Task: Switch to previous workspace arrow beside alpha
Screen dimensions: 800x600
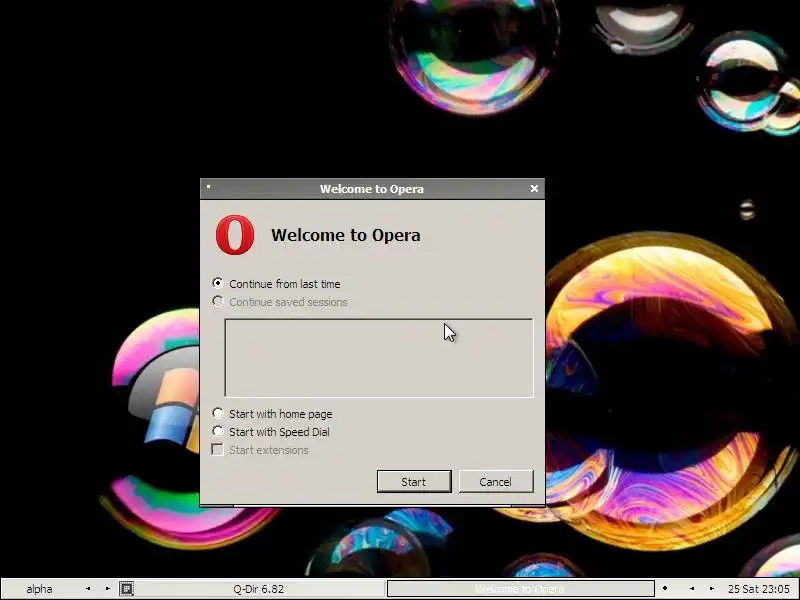Action: pyautogui.click(x=88, y=589)
